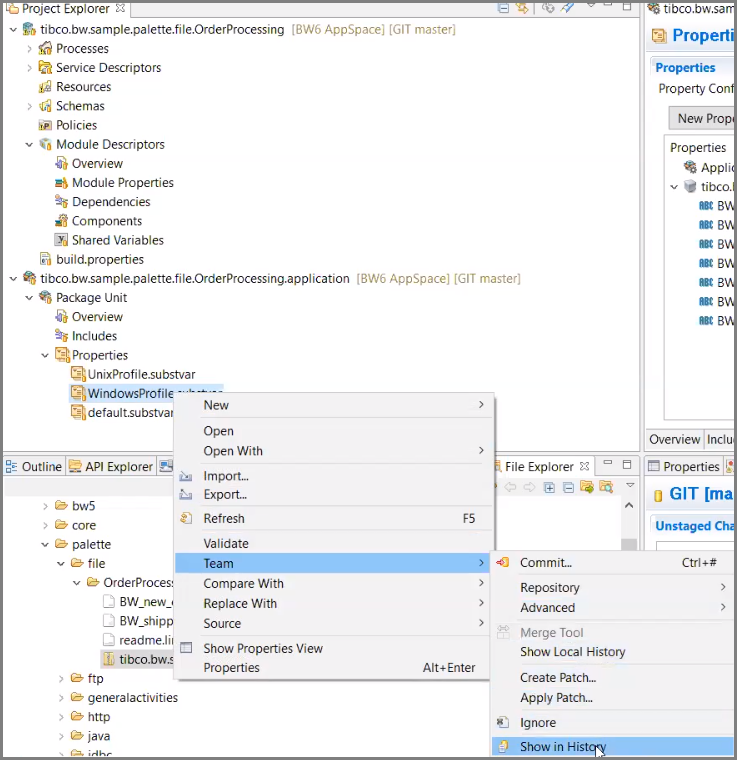Click the bw5 folder icon
Viewport: 737px width, 760px height.
point(61,506)
